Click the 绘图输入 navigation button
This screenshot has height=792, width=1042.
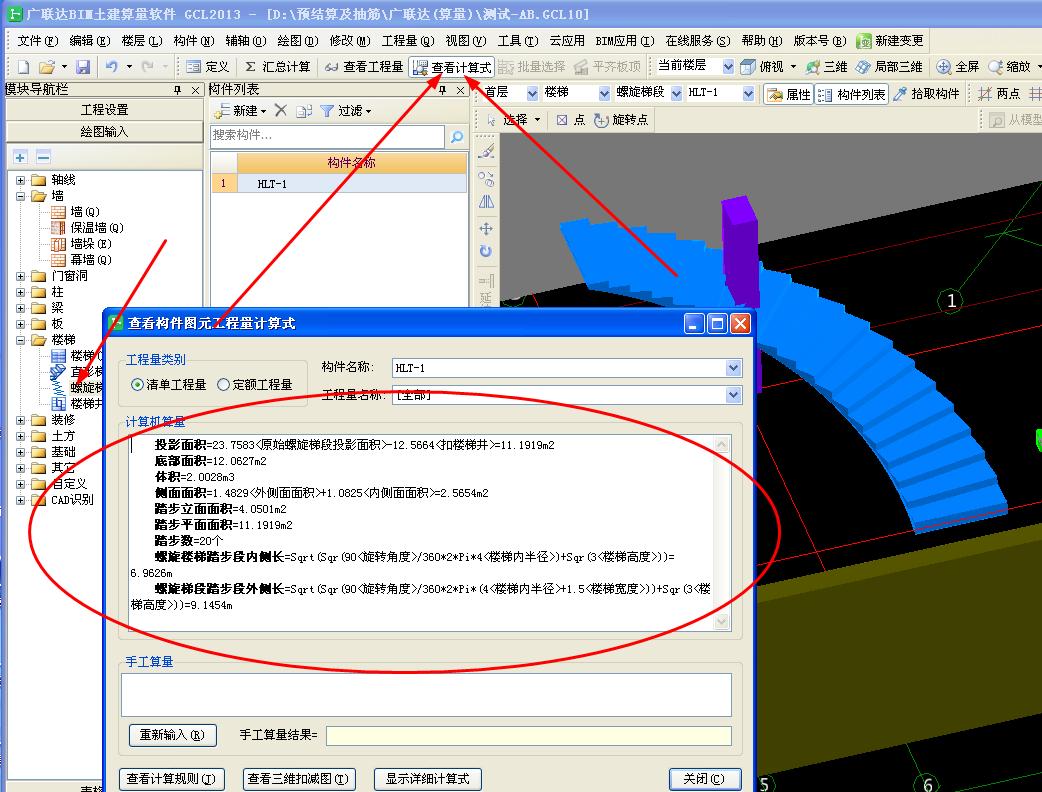(104, 132)
